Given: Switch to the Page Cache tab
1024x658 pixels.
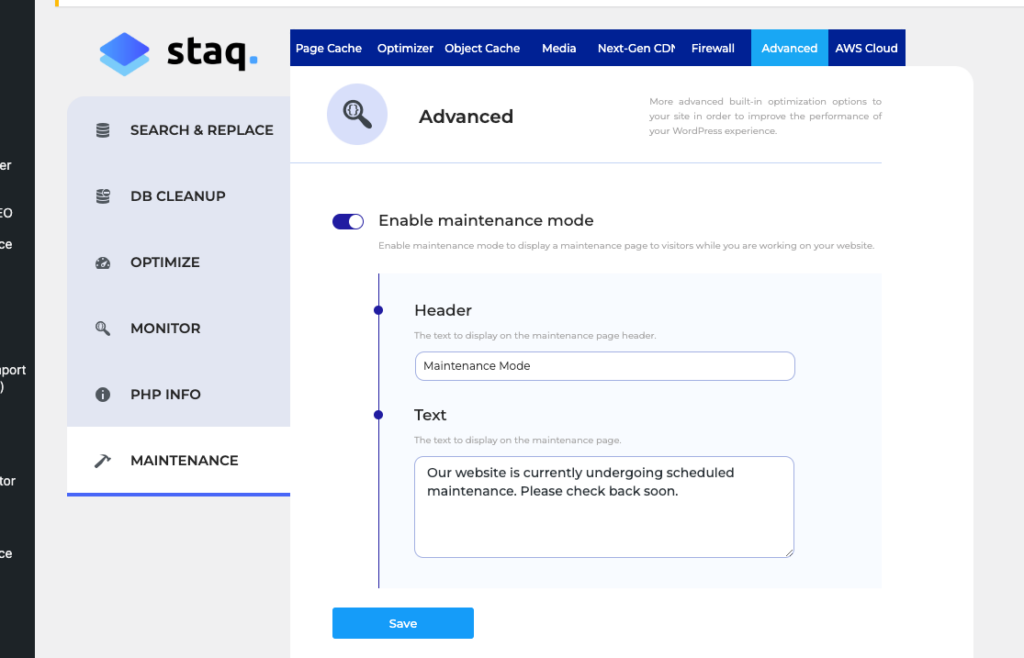Looking at the screenshot, I should [x=329, y=47].
